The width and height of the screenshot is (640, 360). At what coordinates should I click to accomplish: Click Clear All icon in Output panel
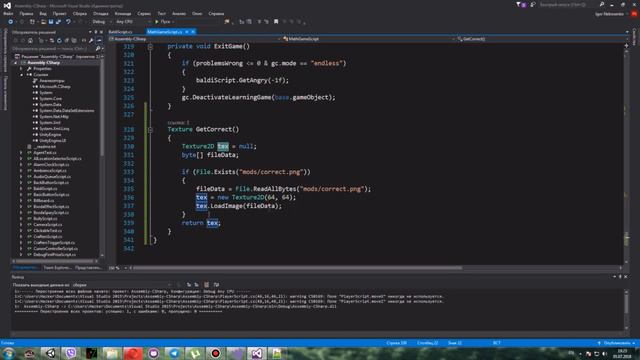pyautogui.click(x=207, y=284)
